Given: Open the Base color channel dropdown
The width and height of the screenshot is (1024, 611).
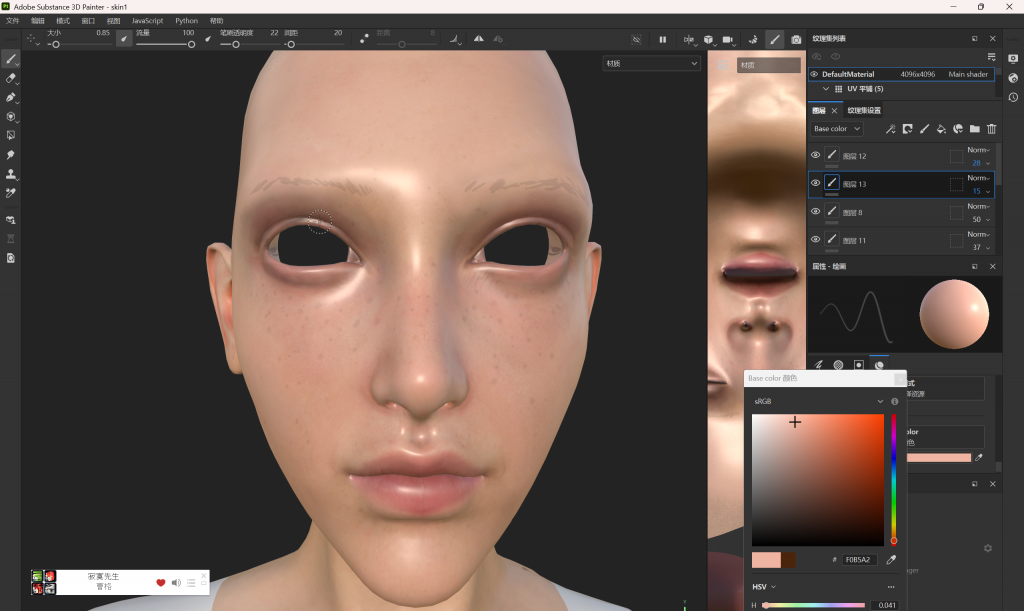Looking at the screenshot, I should [x=835, y=129].
